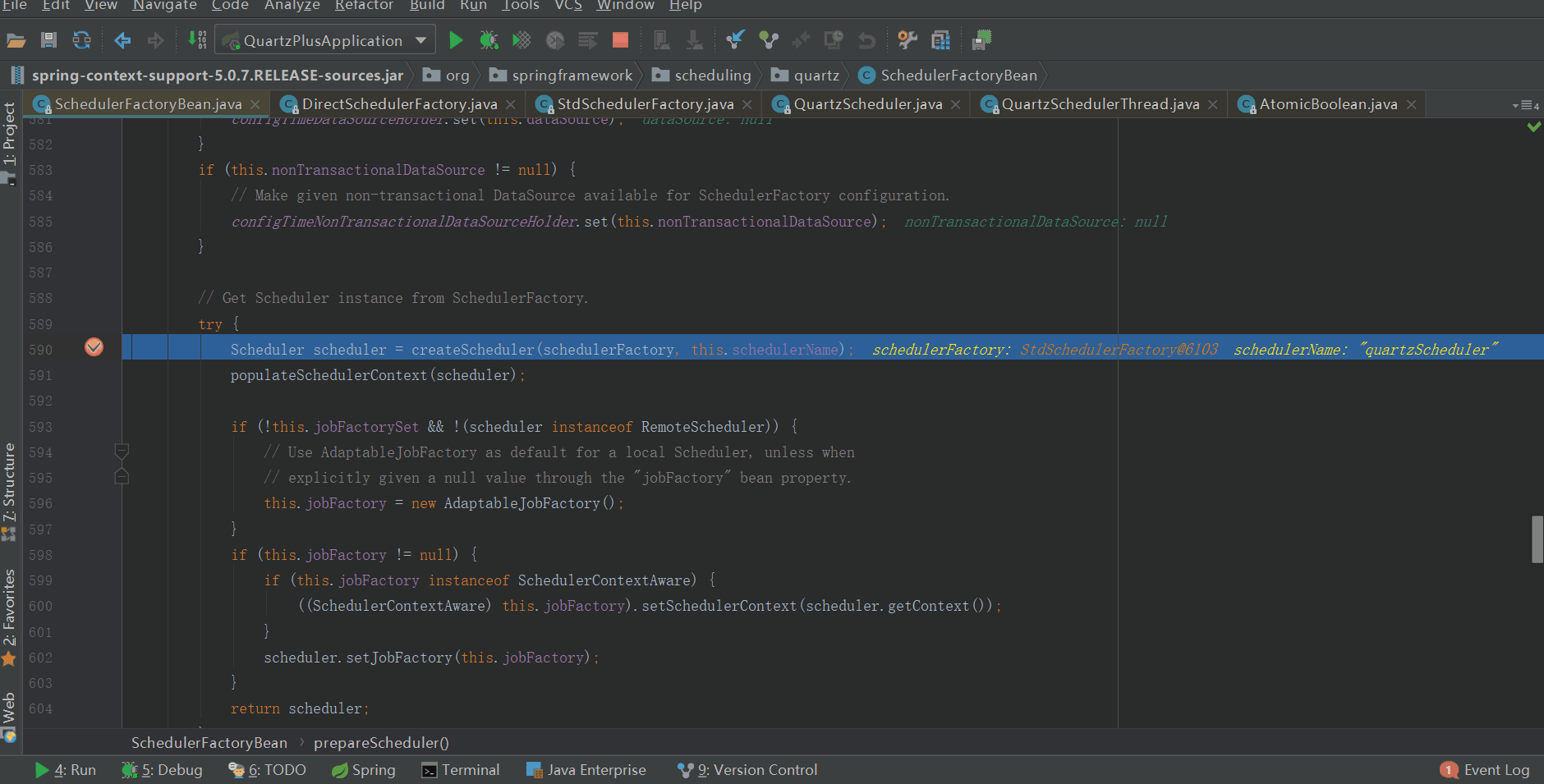Click the show history clock icon
This screenshot has width=1544, height=784.
tap(834, 39)
